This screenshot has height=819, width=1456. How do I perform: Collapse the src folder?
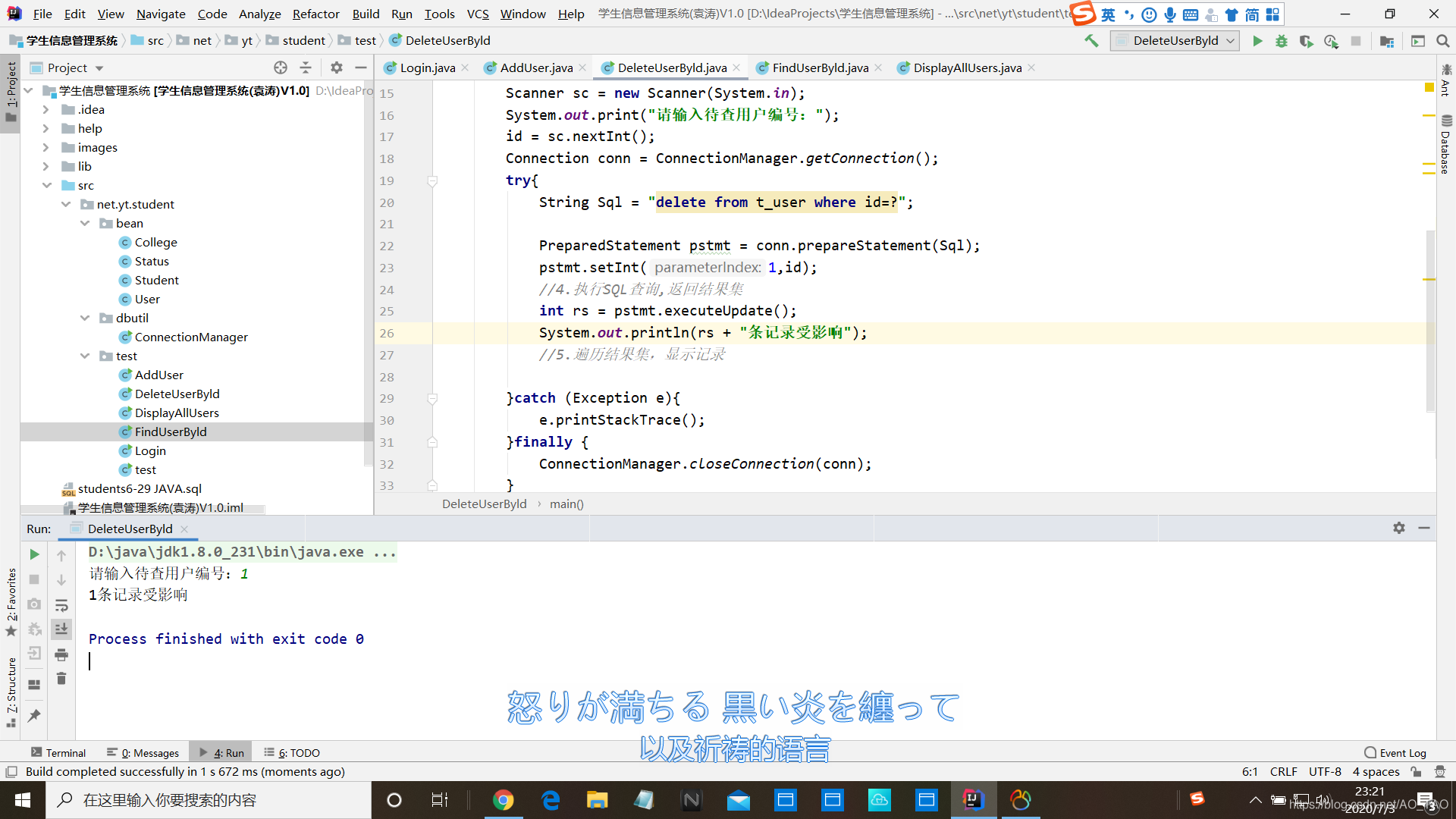pyautogui.click(x=46, y=186)
